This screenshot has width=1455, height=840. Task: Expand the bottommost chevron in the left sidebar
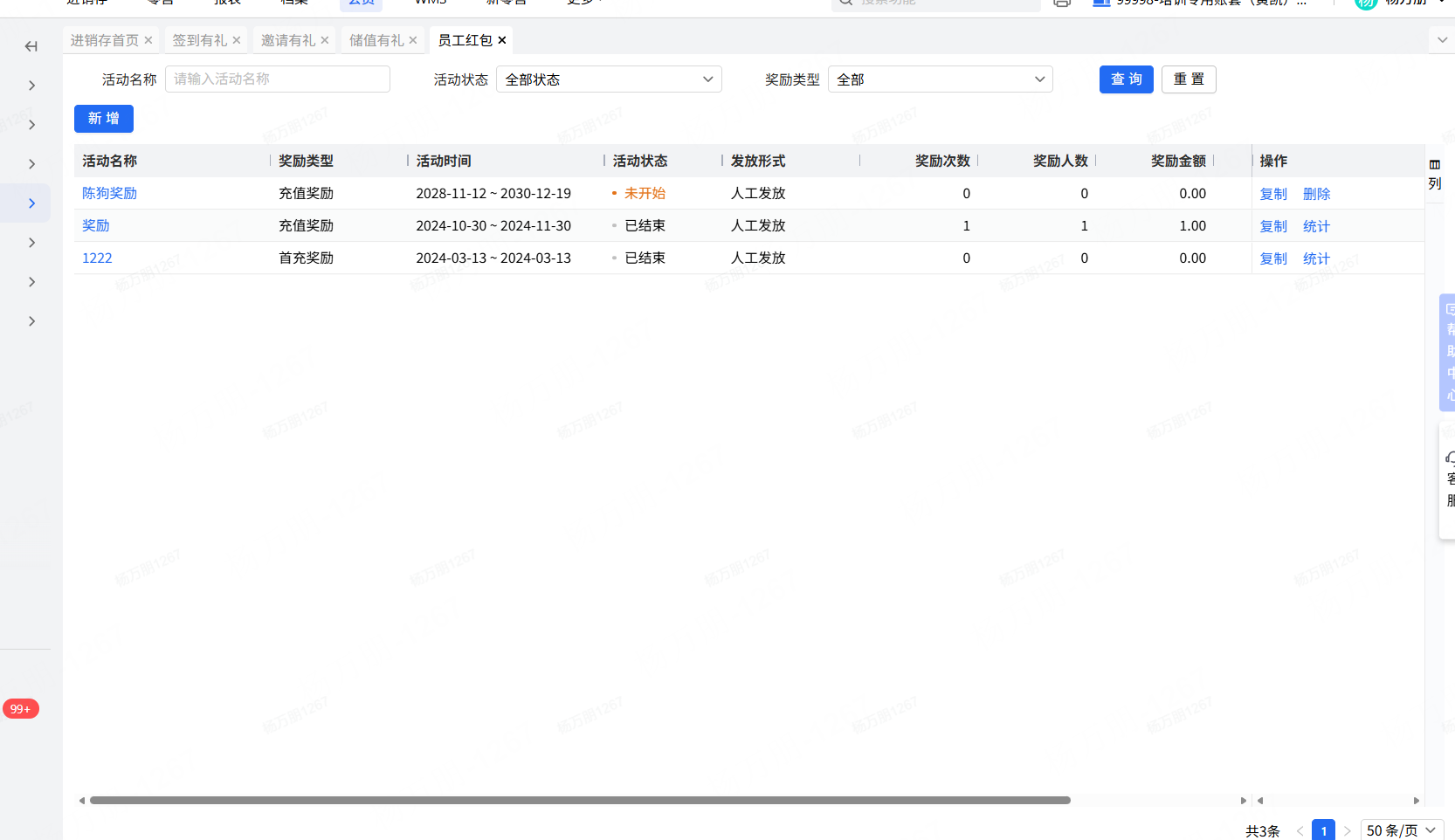(32, 321)
